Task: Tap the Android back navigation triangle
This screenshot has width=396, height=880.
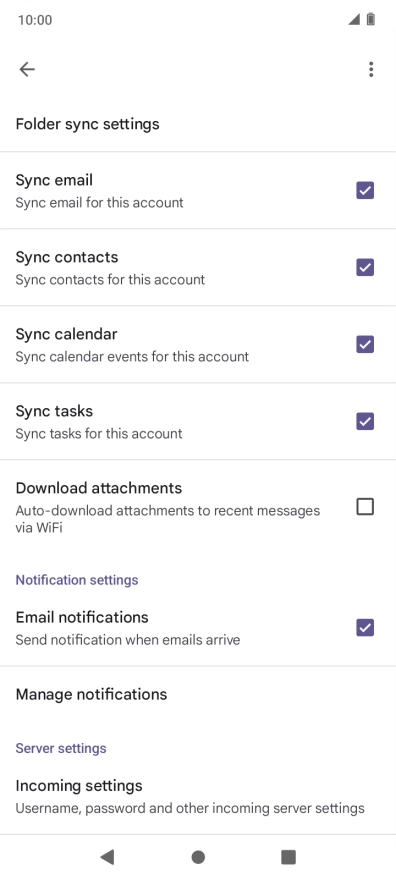Action: [107, 856]
